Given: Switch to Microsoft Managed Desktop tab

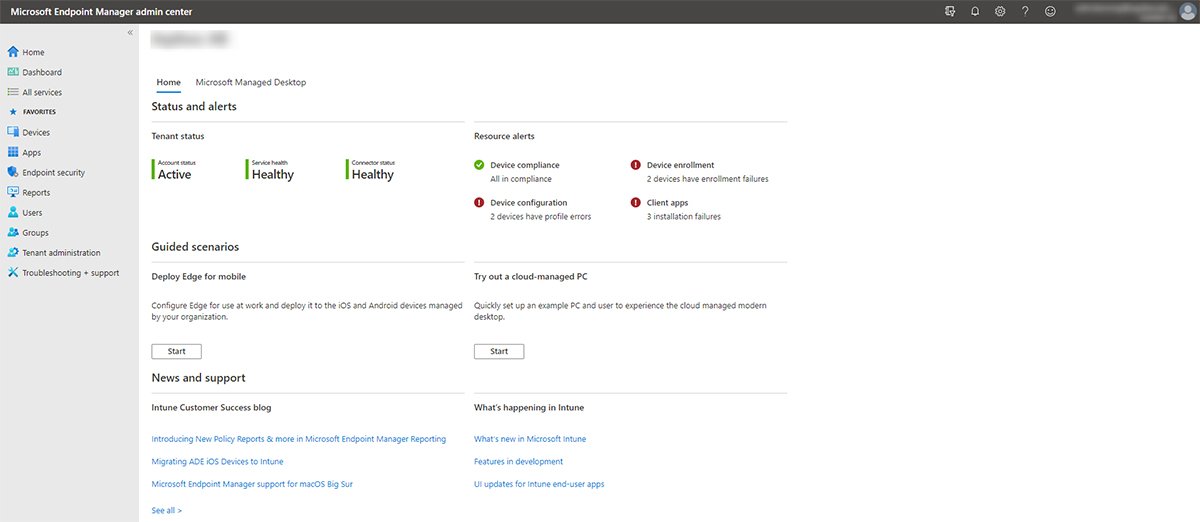Looking at the screenshot, I should pyautogui.click(x=250, y=82).
